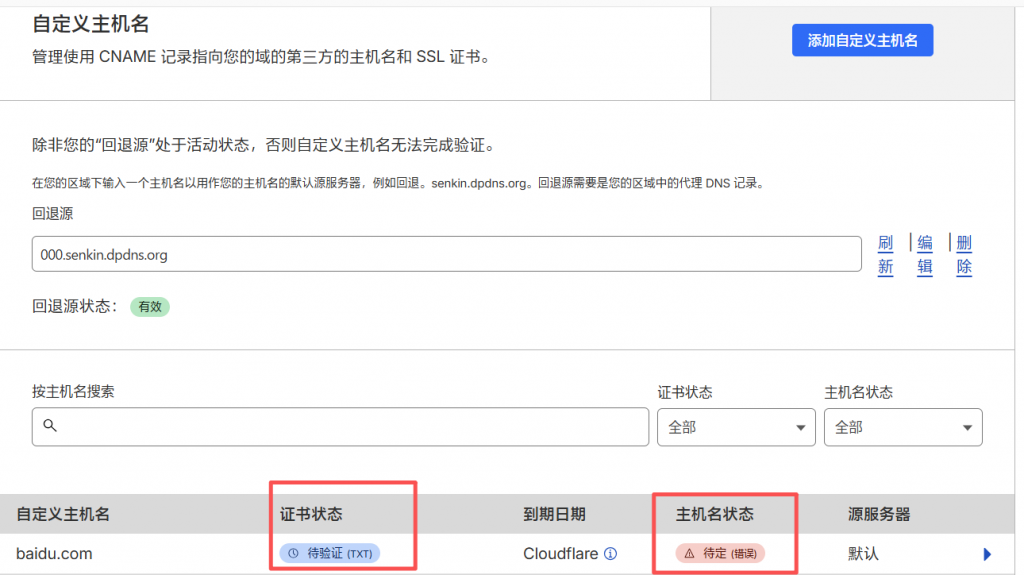
Task: Click the 源服务器 column header
Action: tap(879, 514)
